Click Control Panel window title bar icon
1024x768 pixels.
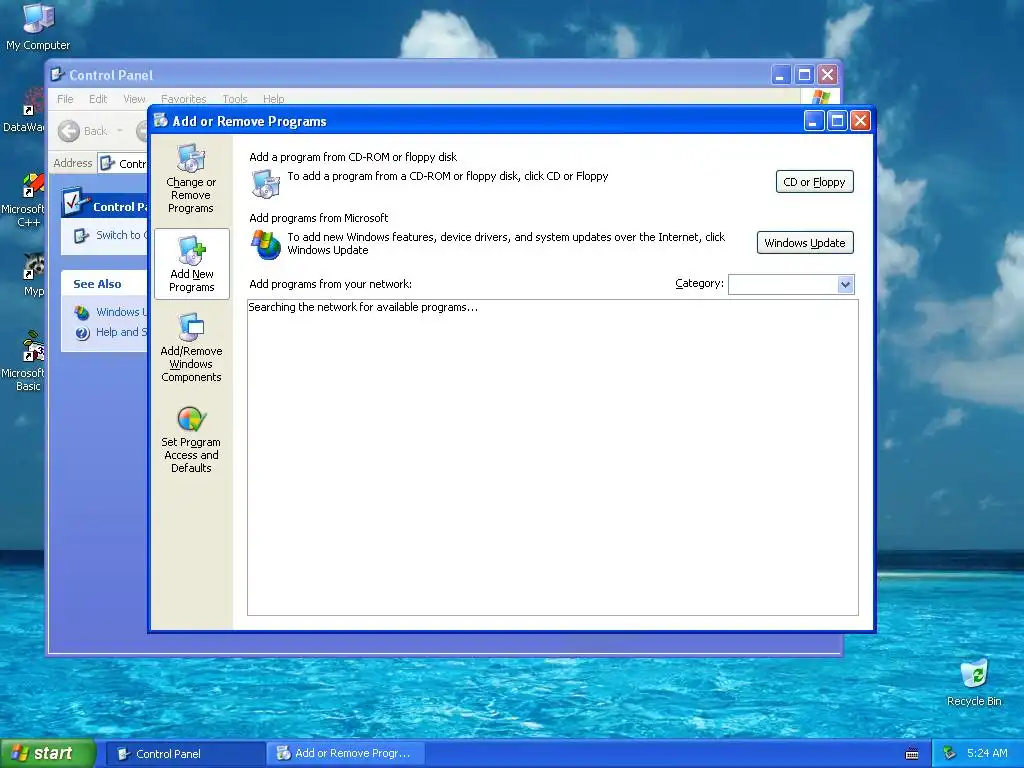[x=57, y=74]
